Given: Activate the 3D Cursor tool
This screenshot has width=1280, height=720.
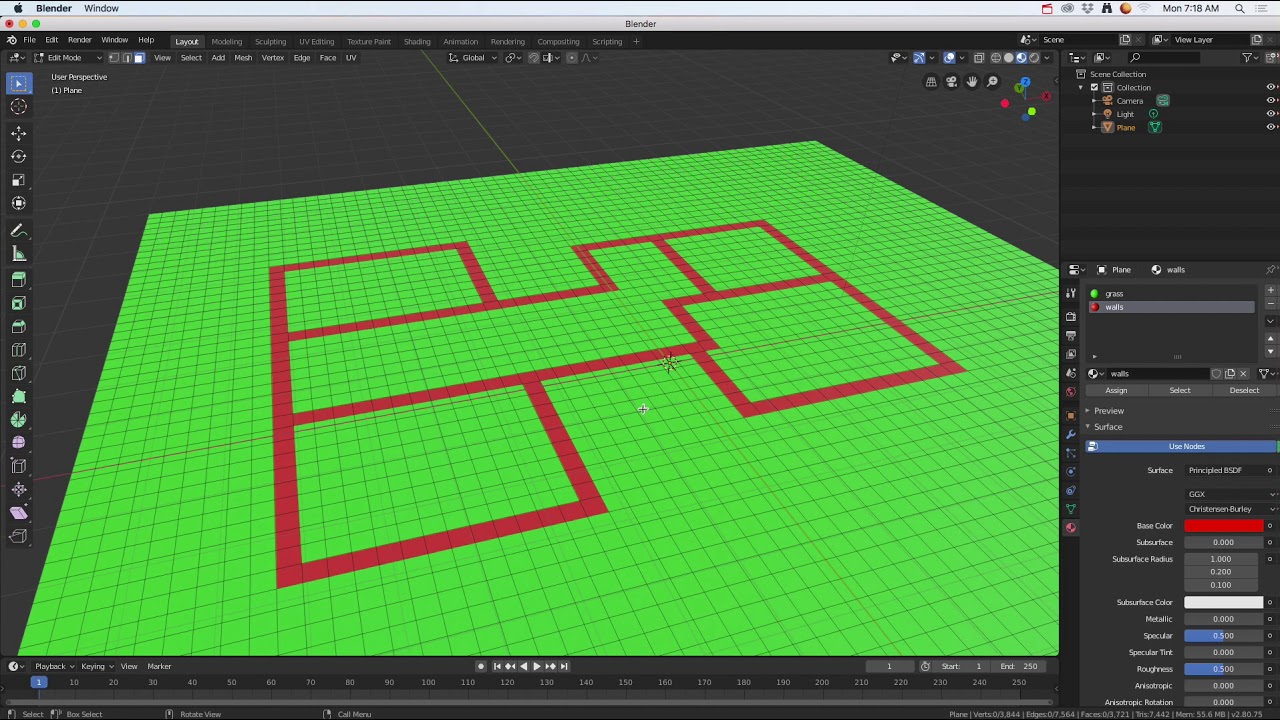Looking at the screenshot, I should click(x=18, y=107).
